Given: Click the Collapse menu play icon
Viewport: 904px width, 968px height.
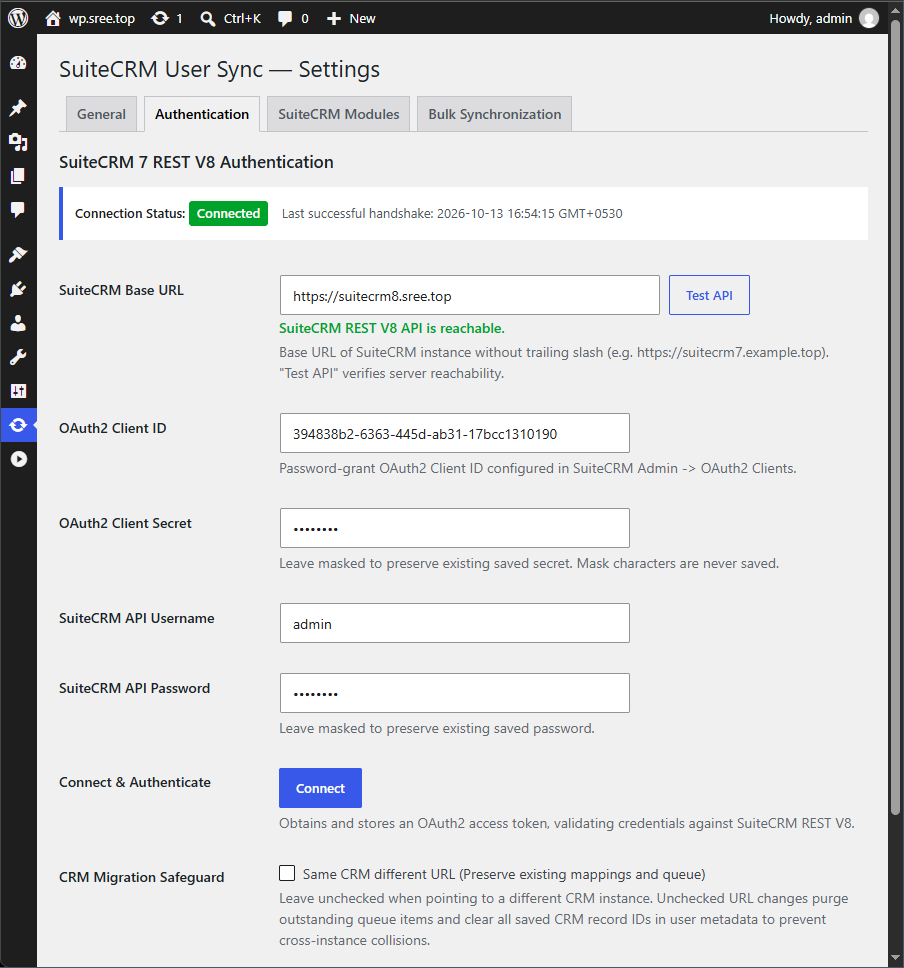Looking at the screenshot, I should 19,459.
